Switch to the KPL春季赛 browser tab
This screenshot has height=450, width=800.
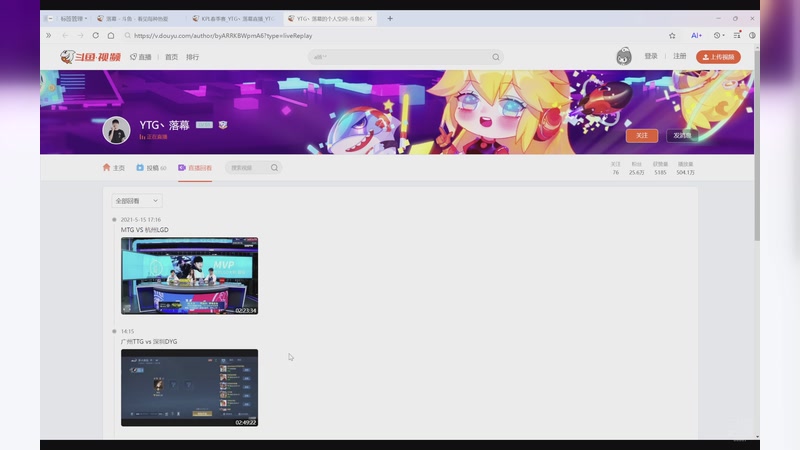(236, 18)
